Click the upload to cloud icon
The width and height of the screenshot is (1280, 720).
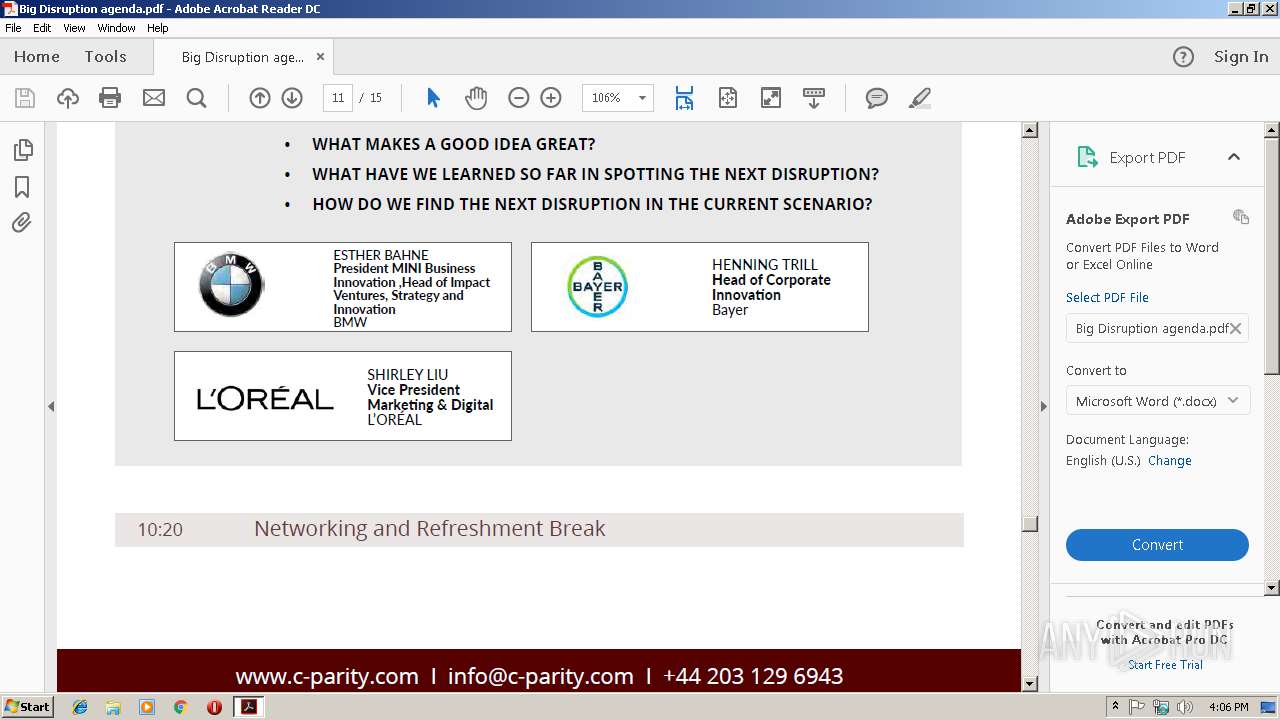pyautogui.click(x=67, y=98)
